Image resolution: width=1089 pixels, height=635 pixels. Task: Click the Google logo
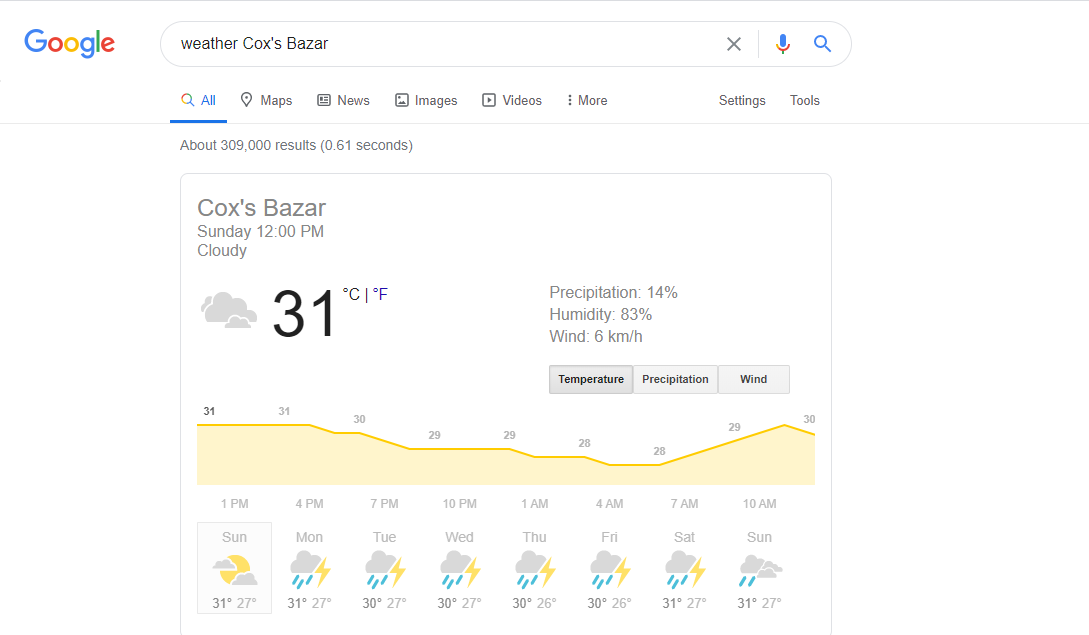pos(69,43)
